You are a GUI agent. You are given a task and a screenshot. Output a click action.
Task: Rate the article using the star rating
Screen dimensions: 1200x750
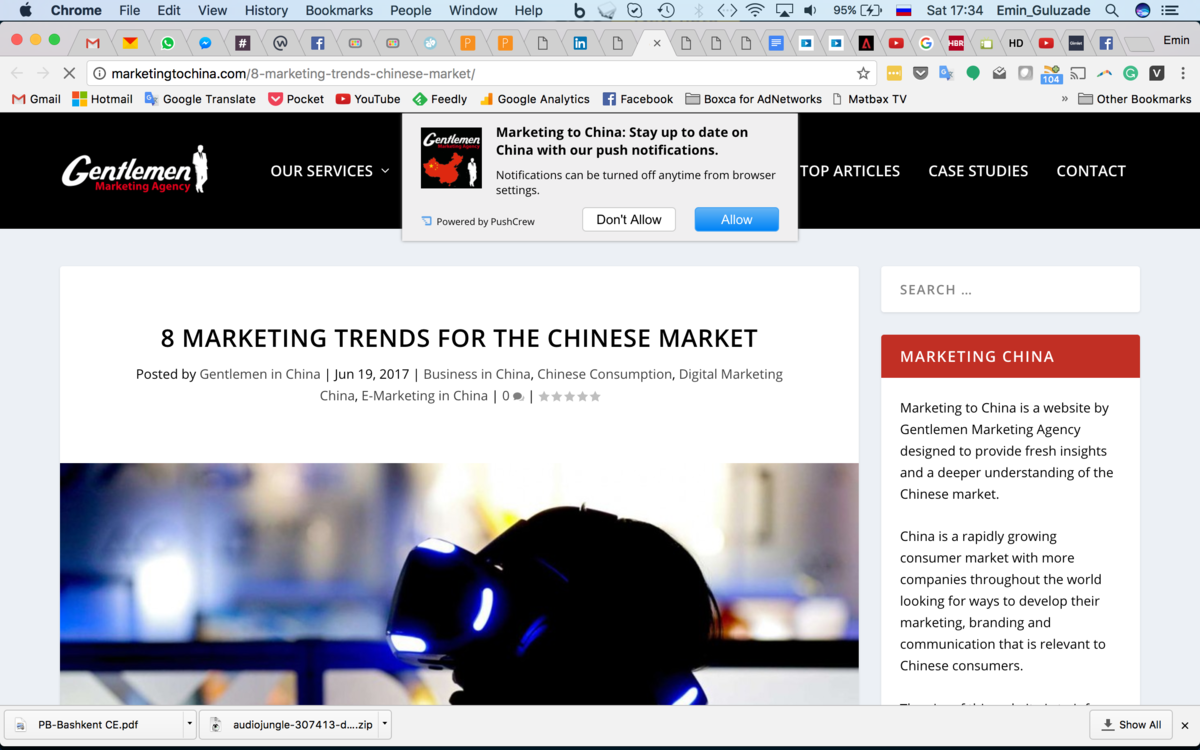pyautogui.click(x=570, y=397)
